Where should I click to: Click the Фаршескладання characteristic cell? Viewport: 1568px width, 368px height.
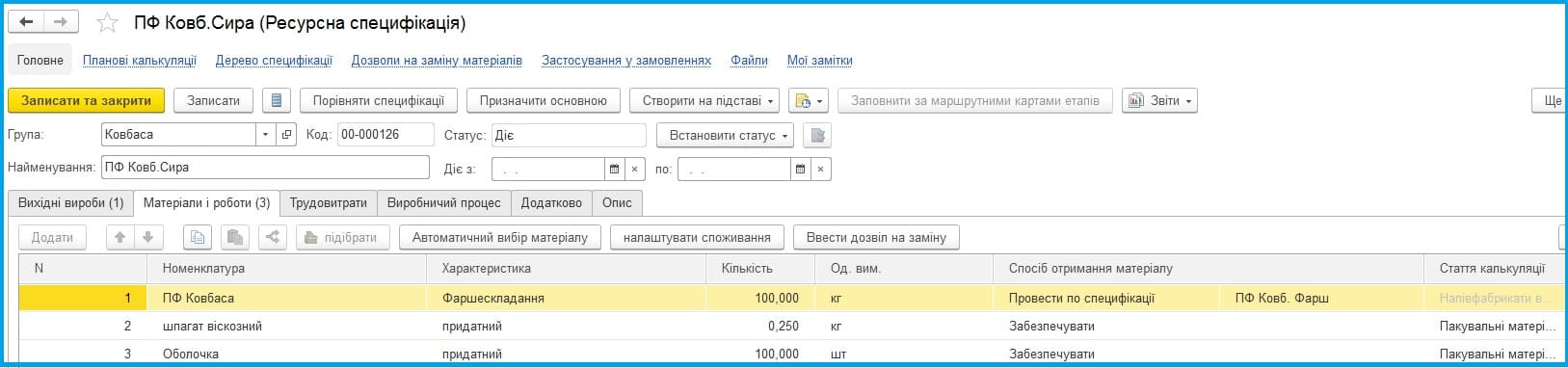(x=566, y=299)
